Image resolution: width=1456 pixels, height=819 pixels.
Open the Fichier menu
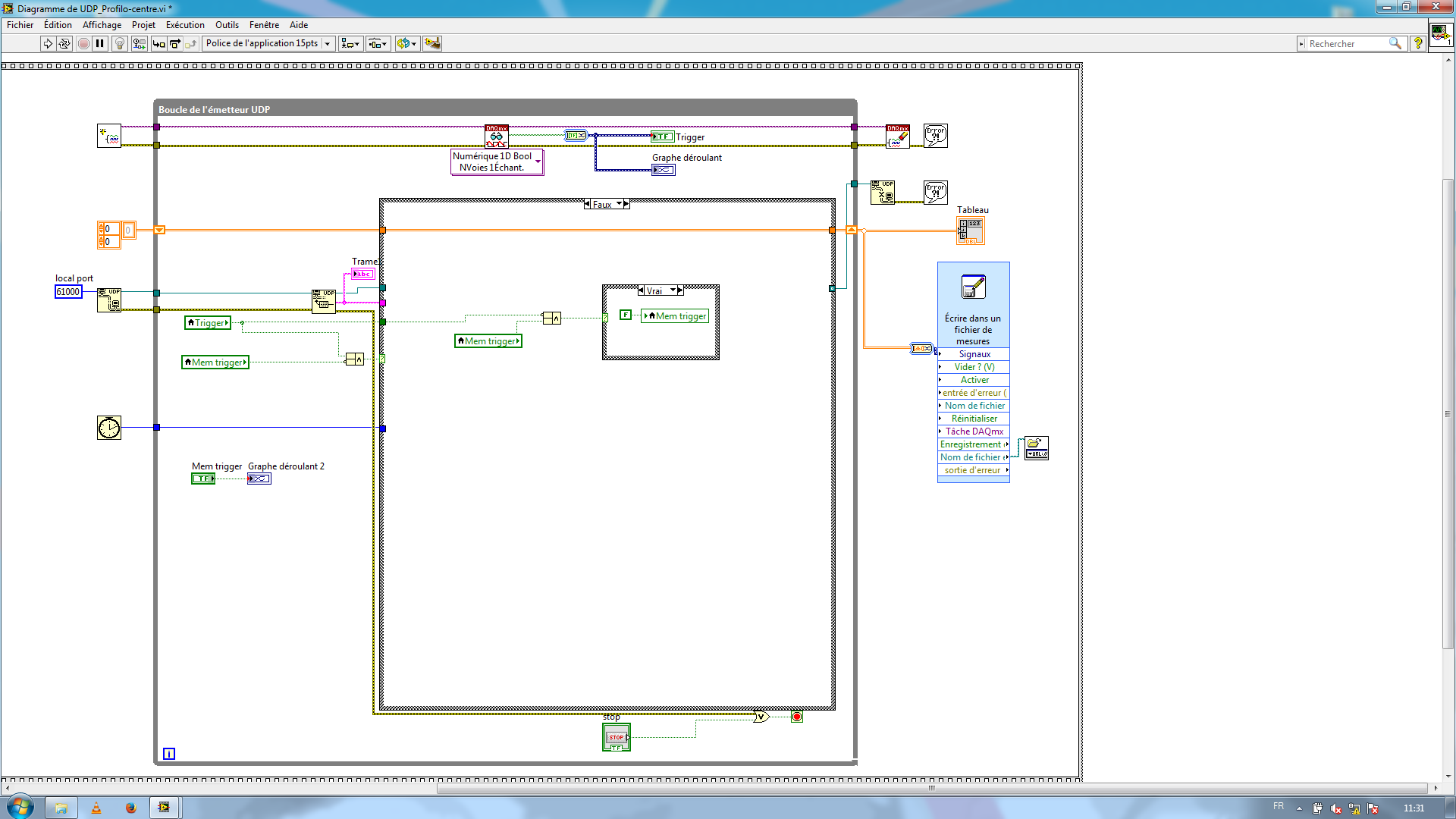(20, 25)
